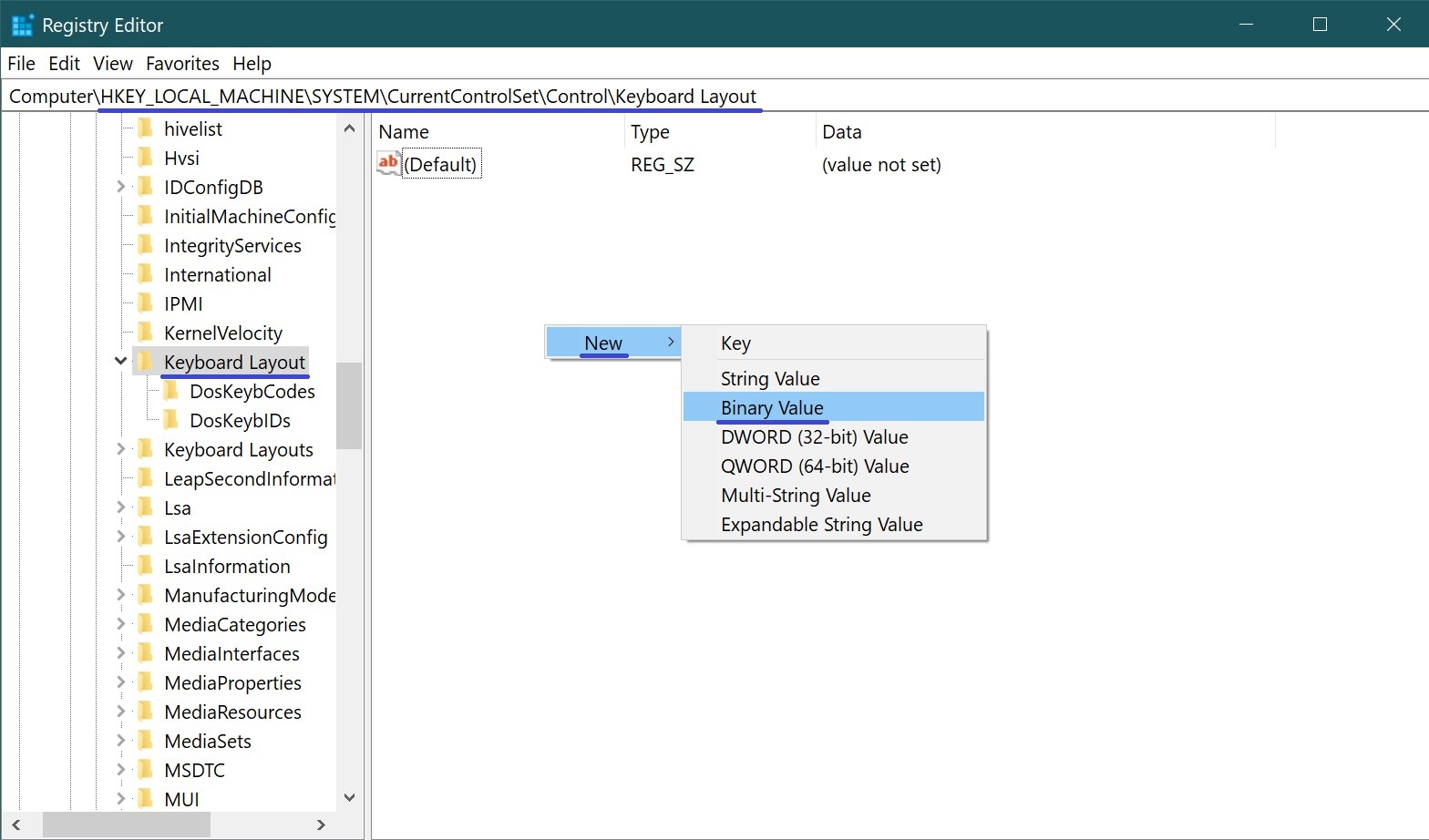Viewport: 1429px width, 840px height.
Task: Click the IntegrityServices folder icon
Action: [x=145, y=245]
